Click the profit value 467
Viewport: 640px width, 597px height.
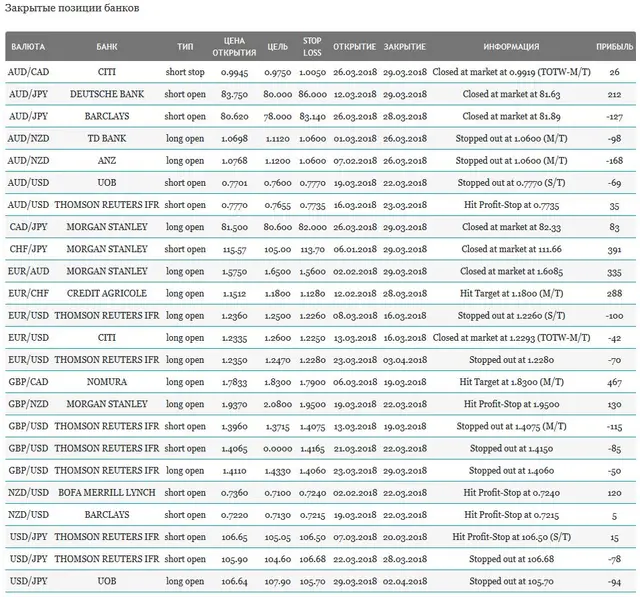click(x=615, y=382)
